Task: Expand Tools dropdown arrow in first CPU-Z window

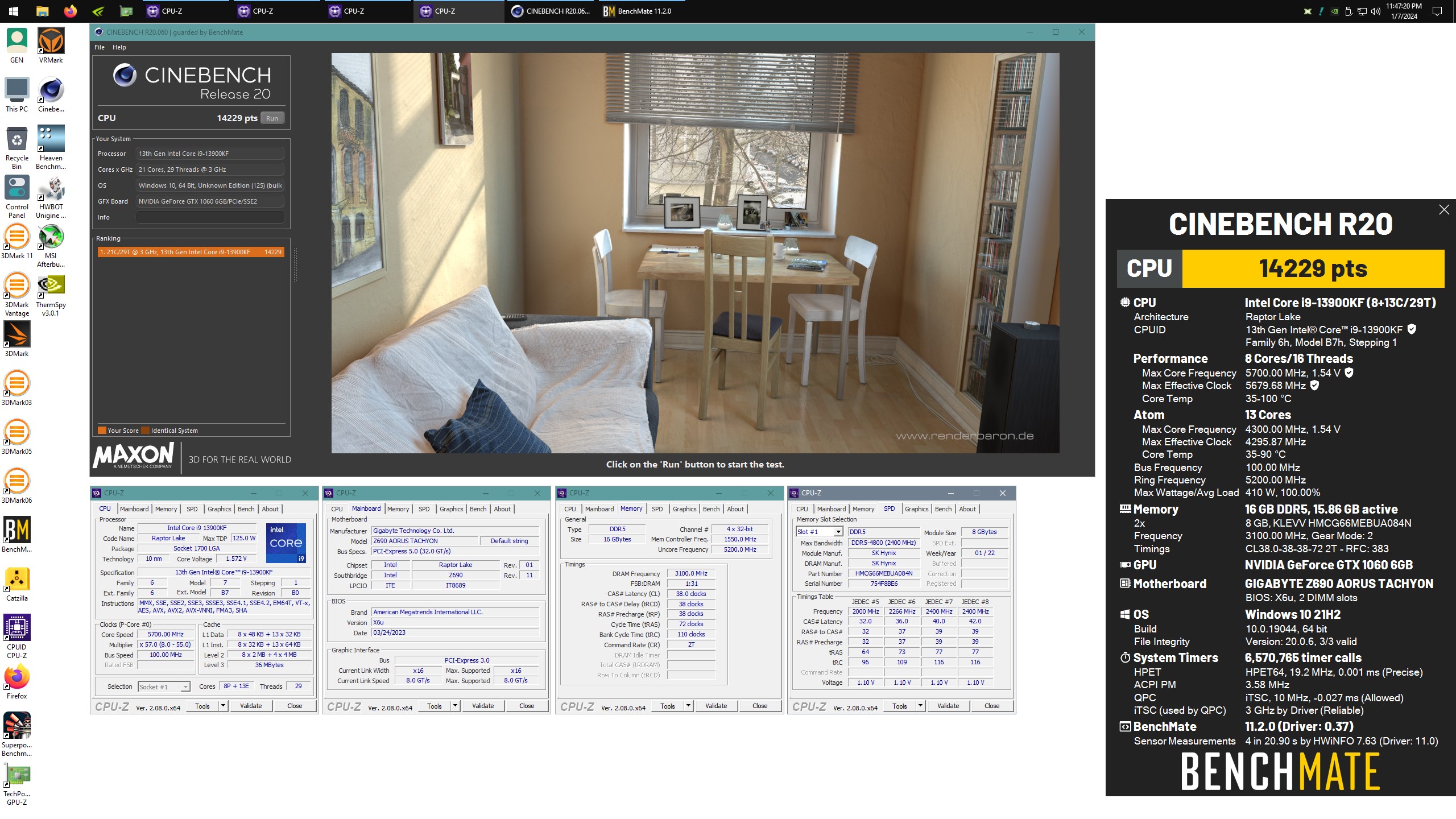Action: tap(223, 706)
